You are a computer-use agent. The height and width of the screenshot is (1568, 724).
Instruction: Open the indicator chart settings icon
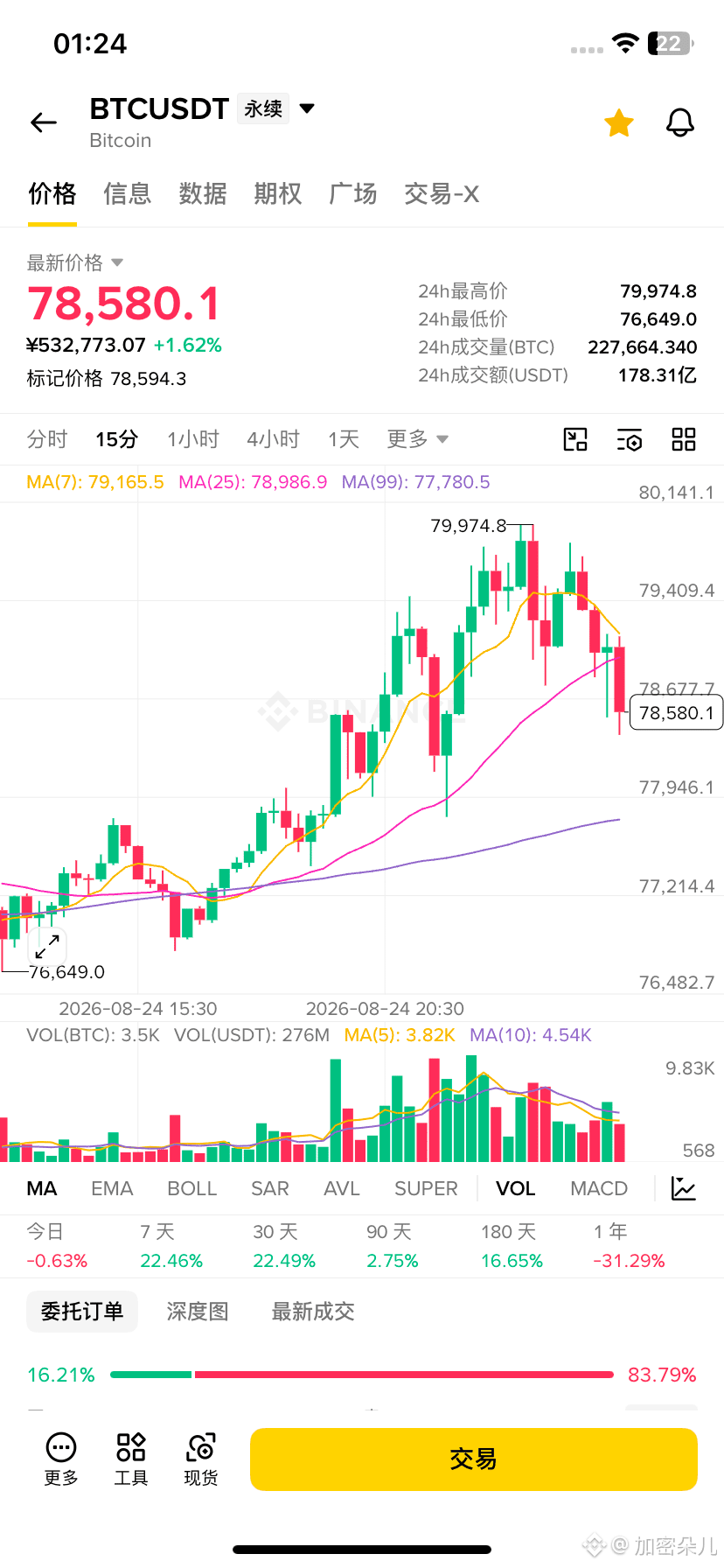point(683,1188)
